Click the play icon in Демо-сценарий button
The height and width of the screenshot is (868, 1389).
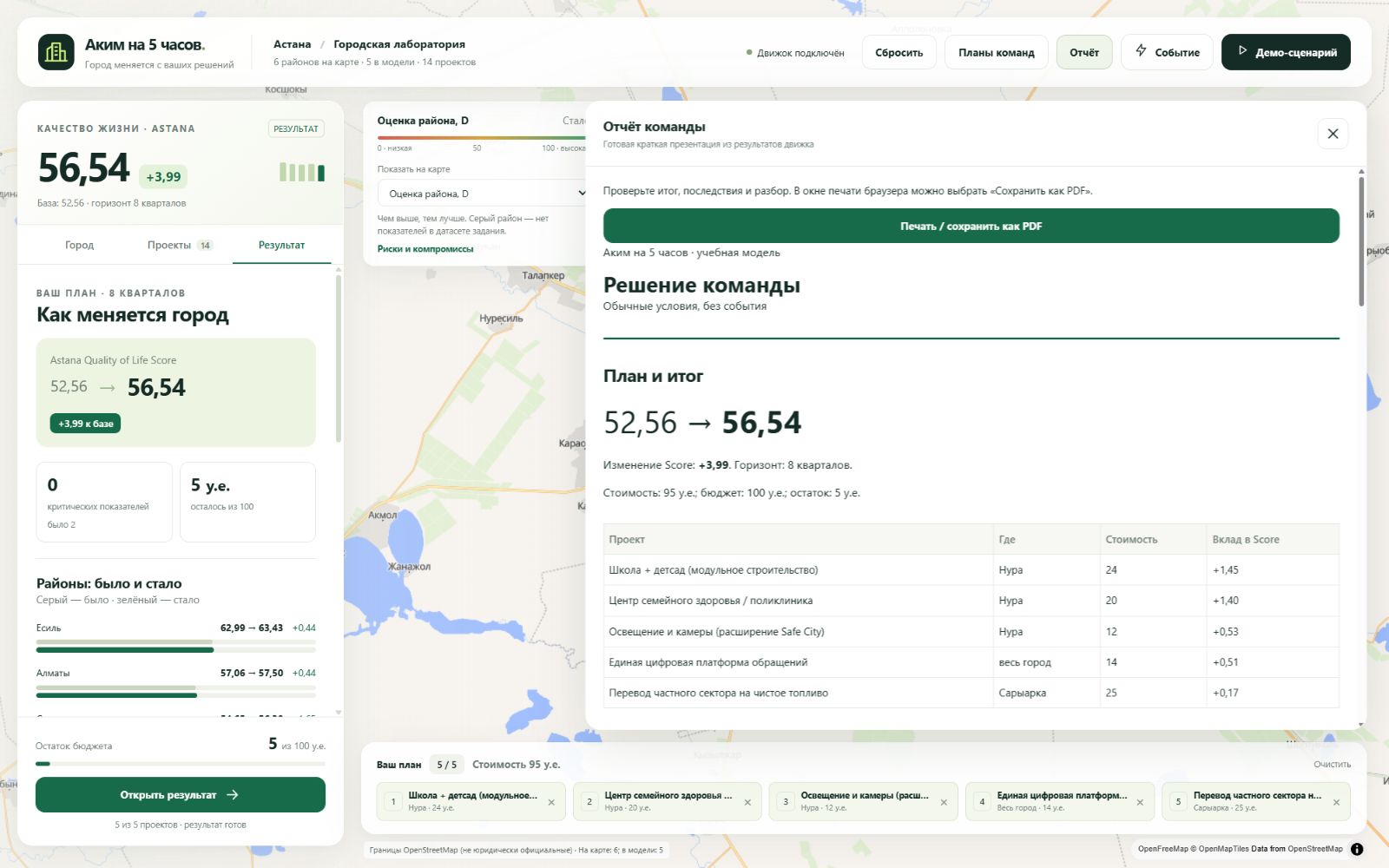(x=1242, y=51)
